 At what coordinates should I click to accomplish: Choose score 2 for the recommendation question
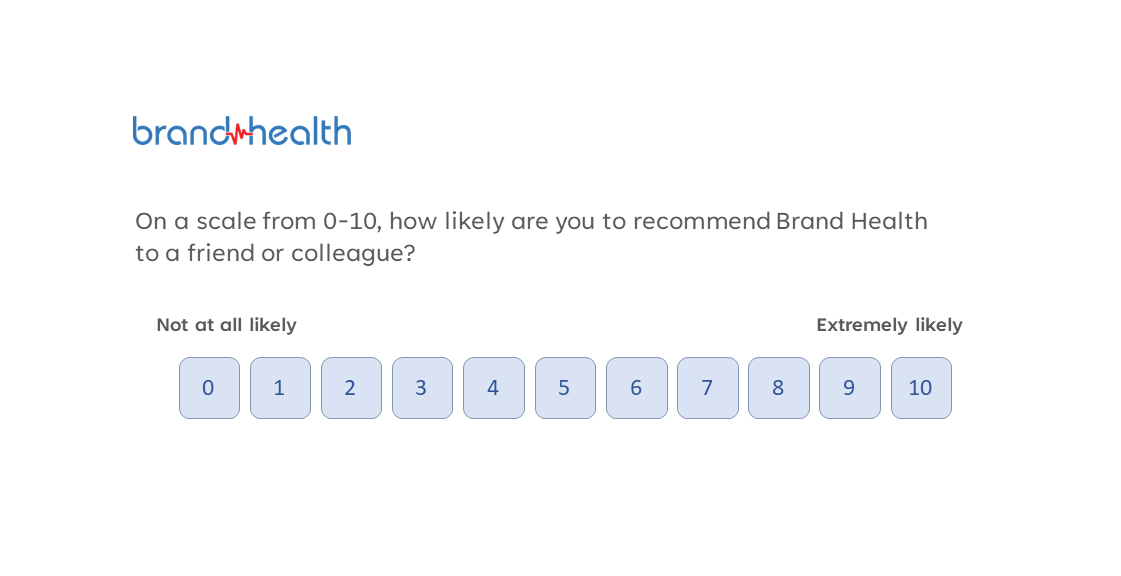point(351,388)
